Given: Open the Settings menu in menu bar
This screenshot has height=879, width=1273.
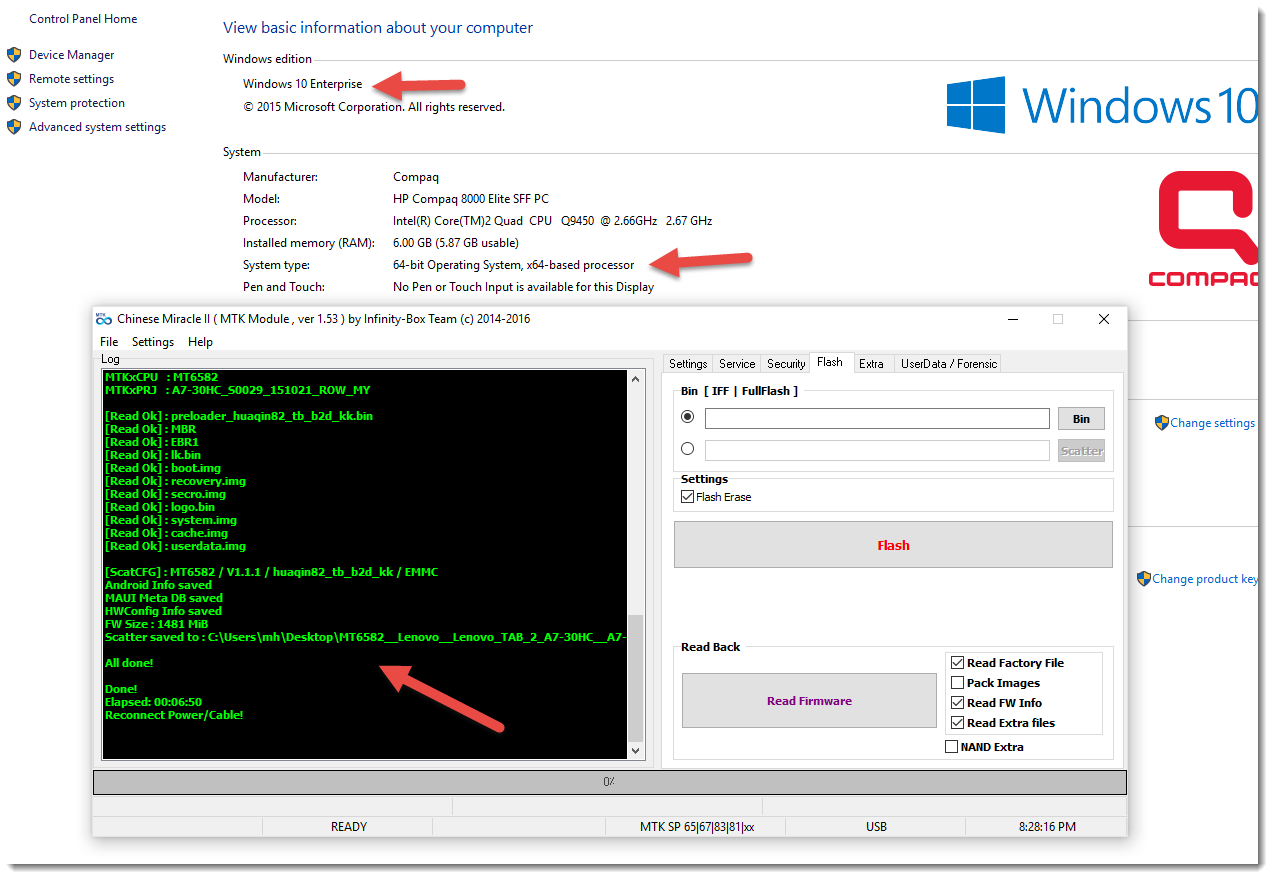Looking at the screenshot, I should [153, 342].
